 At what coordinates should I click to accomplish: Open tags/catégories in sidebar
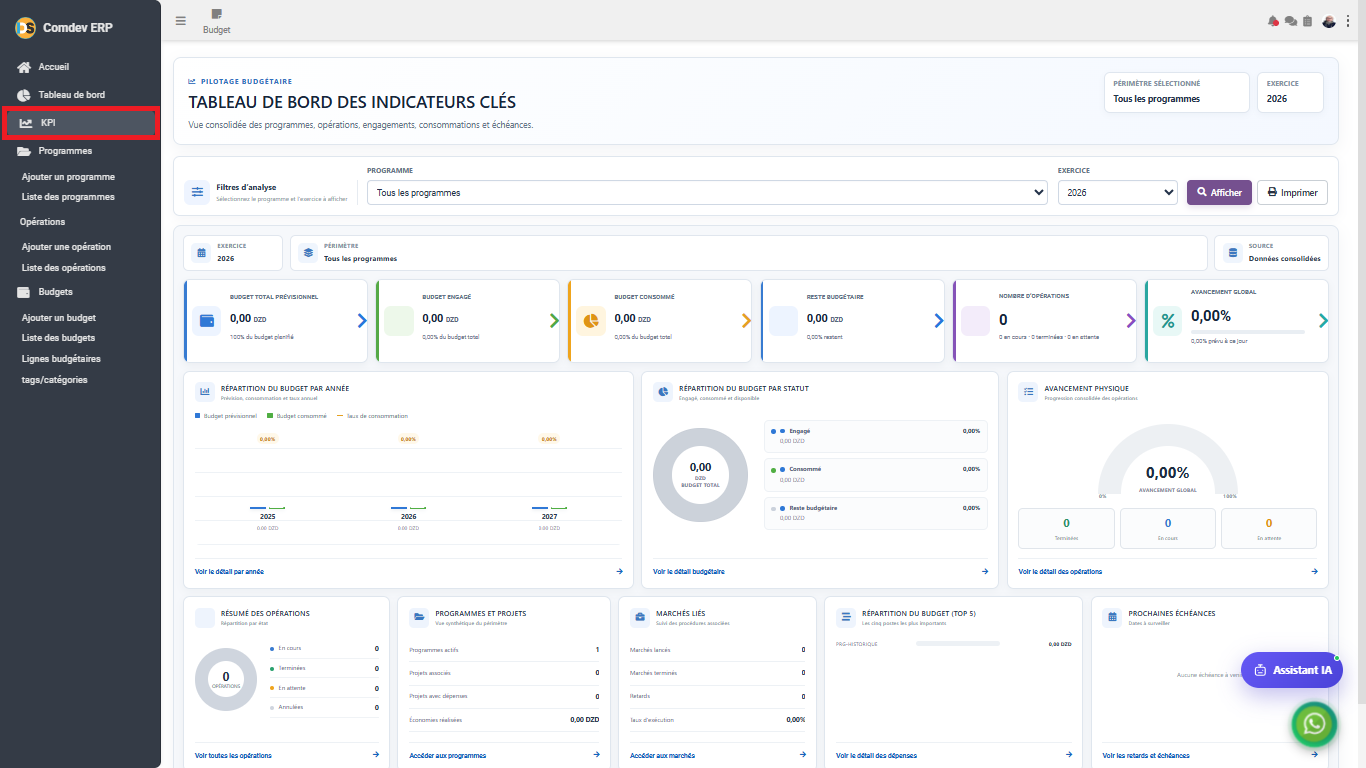[x=55, y=380]
